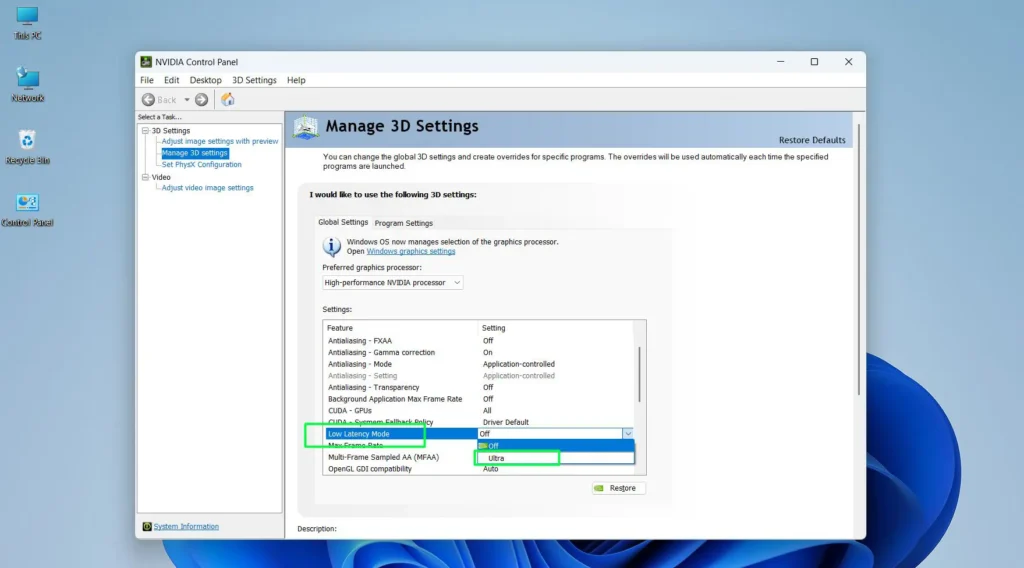Open This PC desktop icon
This screenshot has width=1024, height=568.
pyautogui.click(x=27, y=23)
